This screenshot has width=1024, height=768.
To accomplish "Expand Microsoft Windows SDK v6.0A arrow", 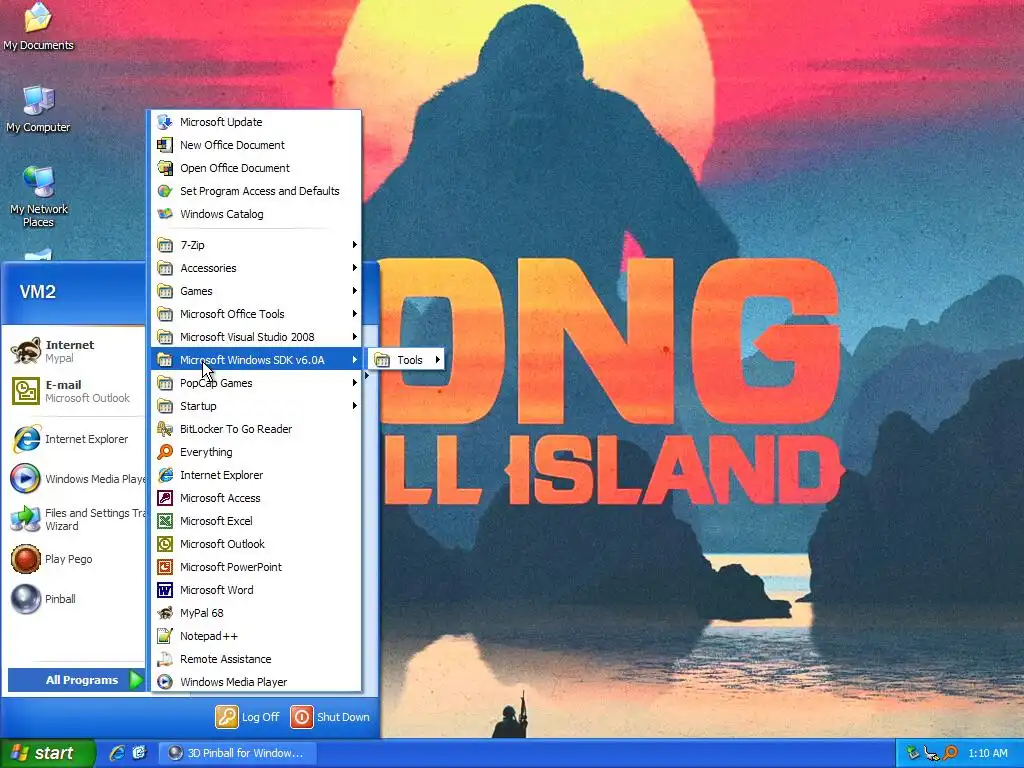I will pyautogui.click(x=354, y=360).
